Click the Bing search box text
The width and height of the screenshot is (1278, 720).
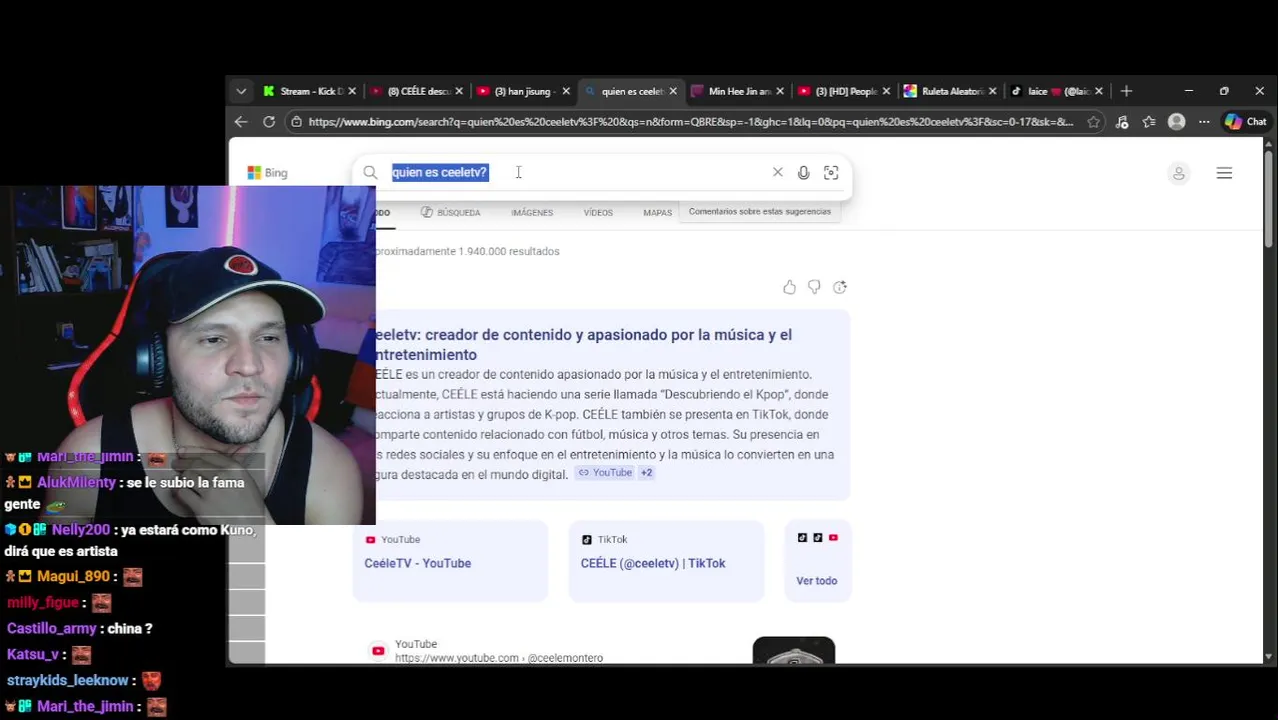coord(440,172)
